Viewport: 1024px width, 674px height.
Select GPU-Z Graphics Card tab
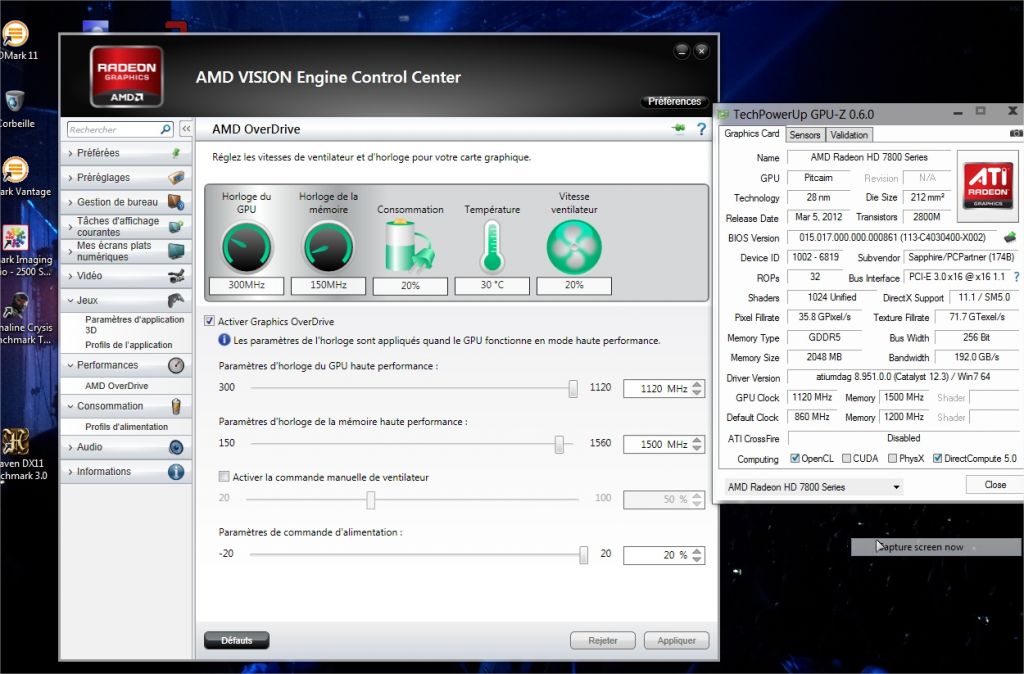752,133
